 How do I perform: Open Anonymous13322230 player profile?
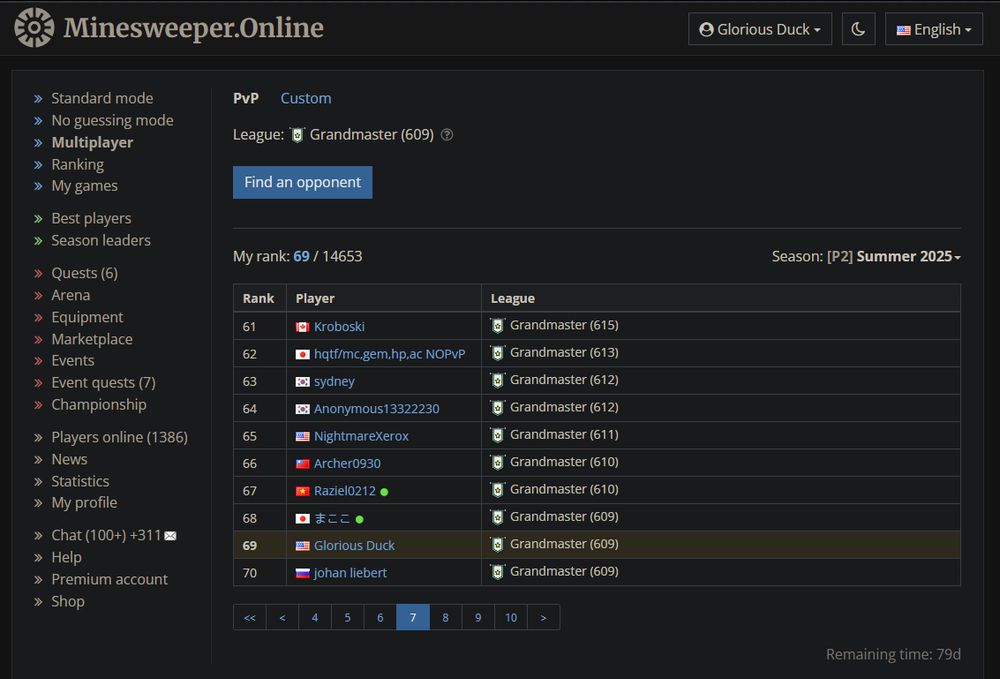click(376, 409)
